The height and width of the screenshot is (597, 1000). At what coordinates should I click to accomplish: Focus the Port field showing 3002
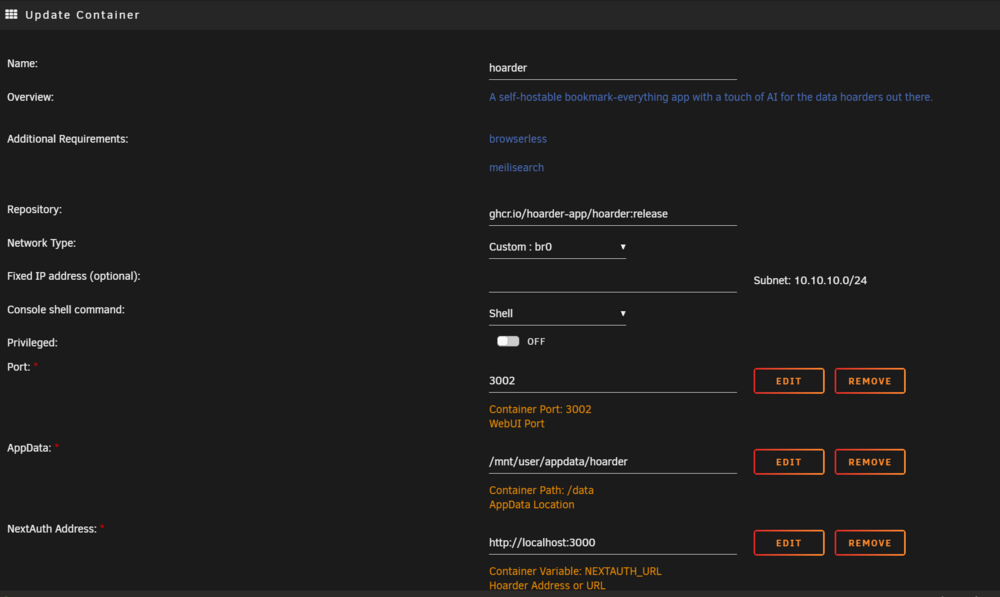click(612, 381)
